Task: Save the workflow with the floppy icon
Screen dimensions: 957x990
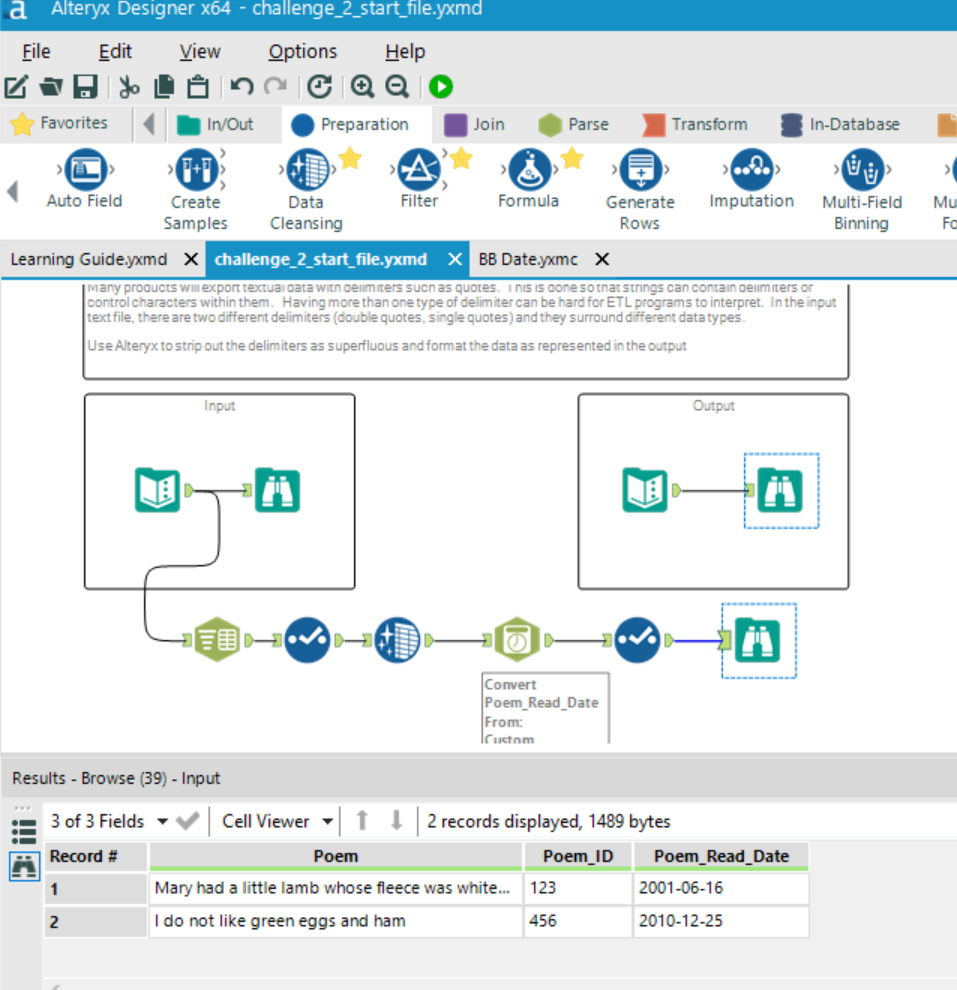Action: click(x=85, y=86)
